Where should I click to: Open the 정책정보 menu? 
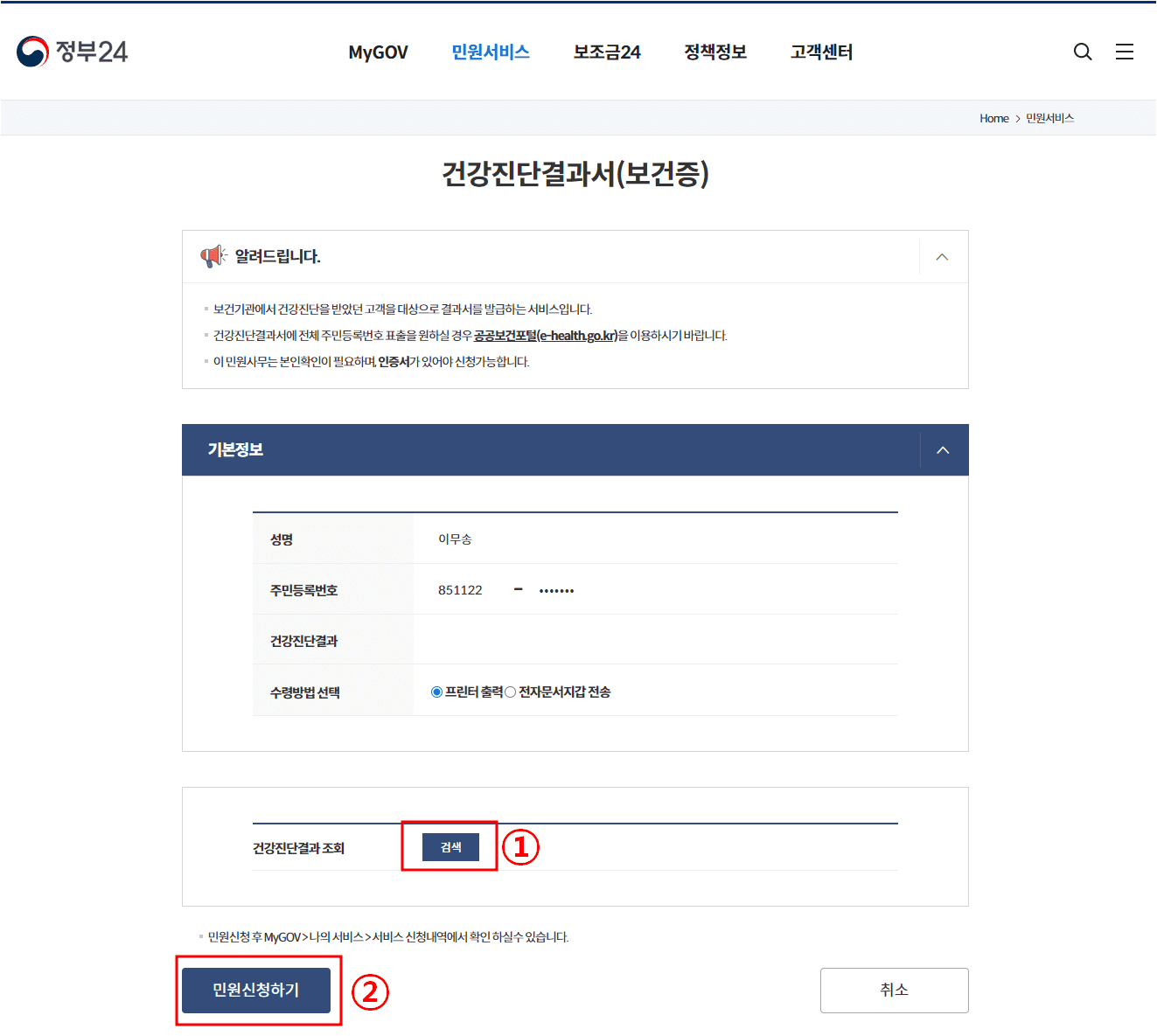[x=715, y=52]
